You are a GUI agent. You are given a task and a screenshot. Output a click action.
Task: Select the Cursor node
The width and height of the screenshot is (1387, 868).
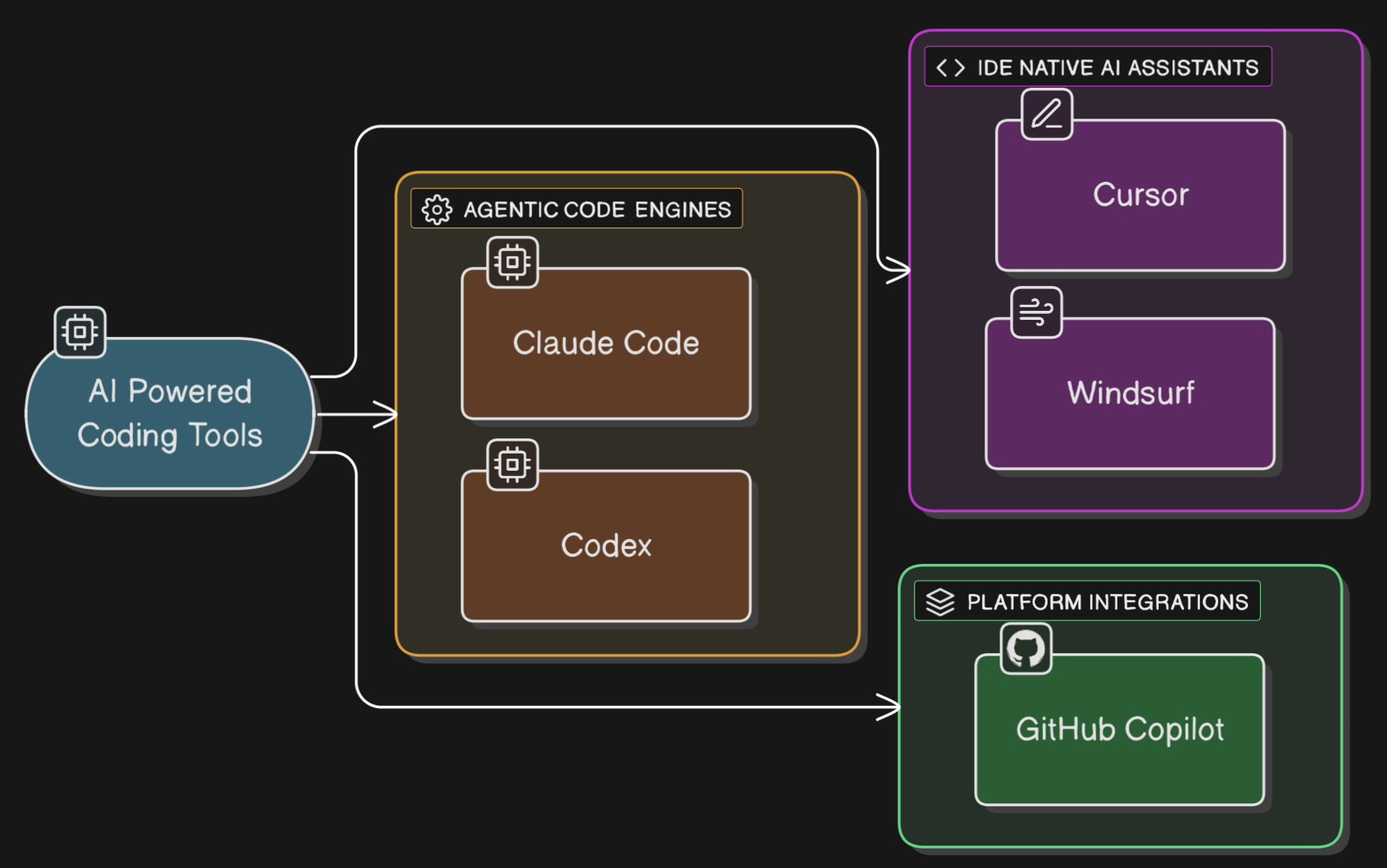click(1140, 195)
